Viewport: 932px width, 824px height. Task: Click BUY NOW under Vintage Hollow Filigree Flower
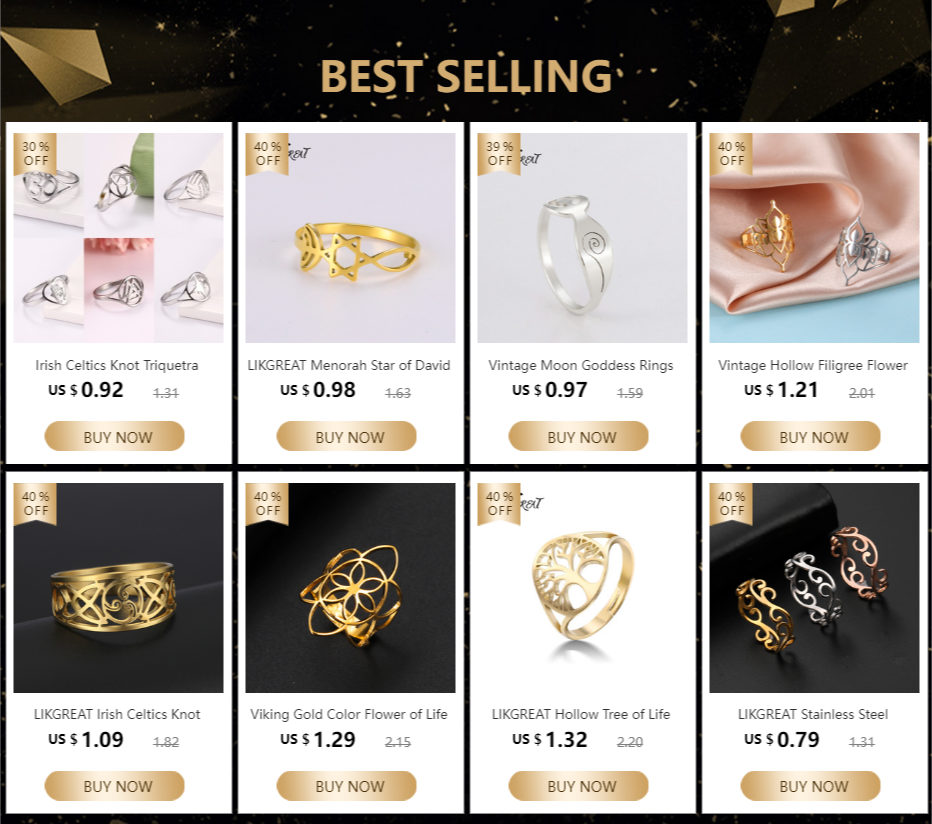coord(810,436)
